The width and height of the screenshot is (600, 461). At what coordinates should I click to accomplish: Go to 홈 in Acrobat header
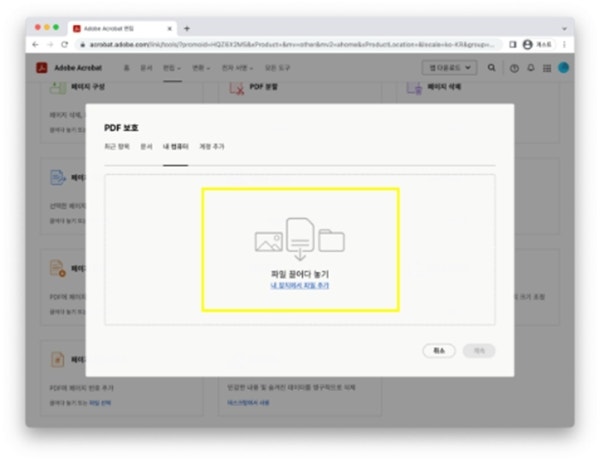click(x=127, y=68)
